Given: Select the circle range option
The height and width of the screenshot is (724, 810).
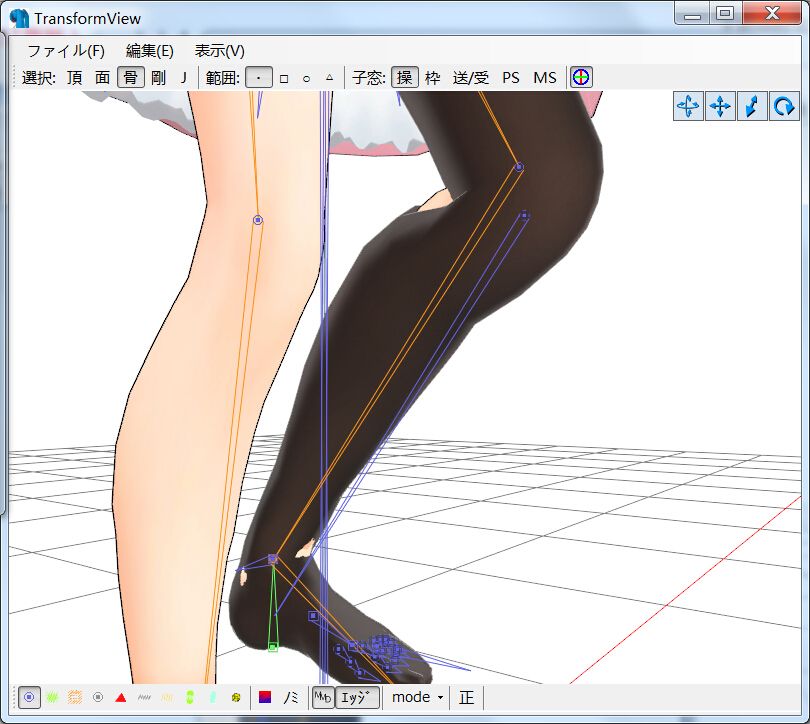Looking at the screenshot, I should (306, 78).
